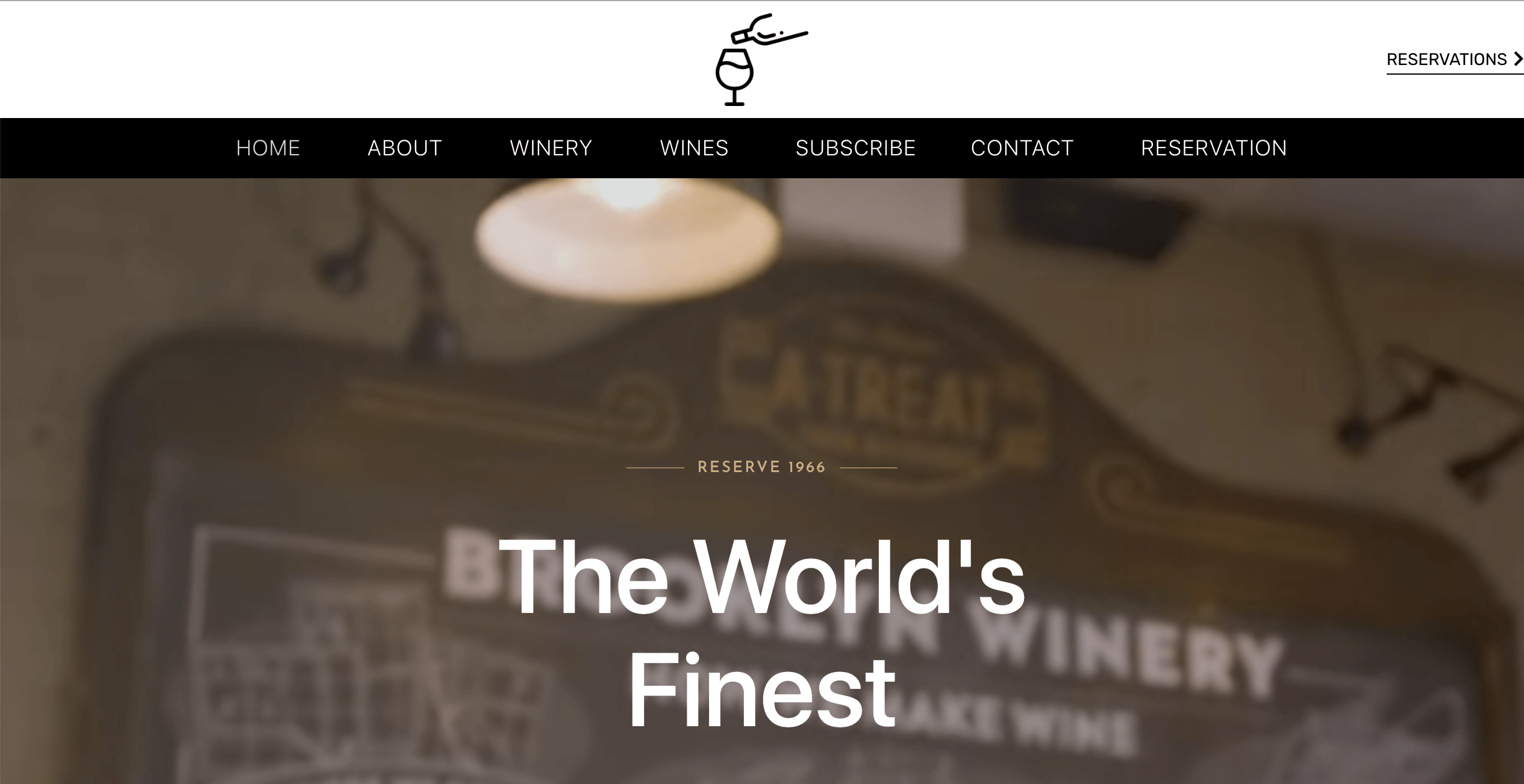Viewport: 1524px width, 784px height.
Task: Click the decorative line right of RESERVE 1966
Action: 869,467
